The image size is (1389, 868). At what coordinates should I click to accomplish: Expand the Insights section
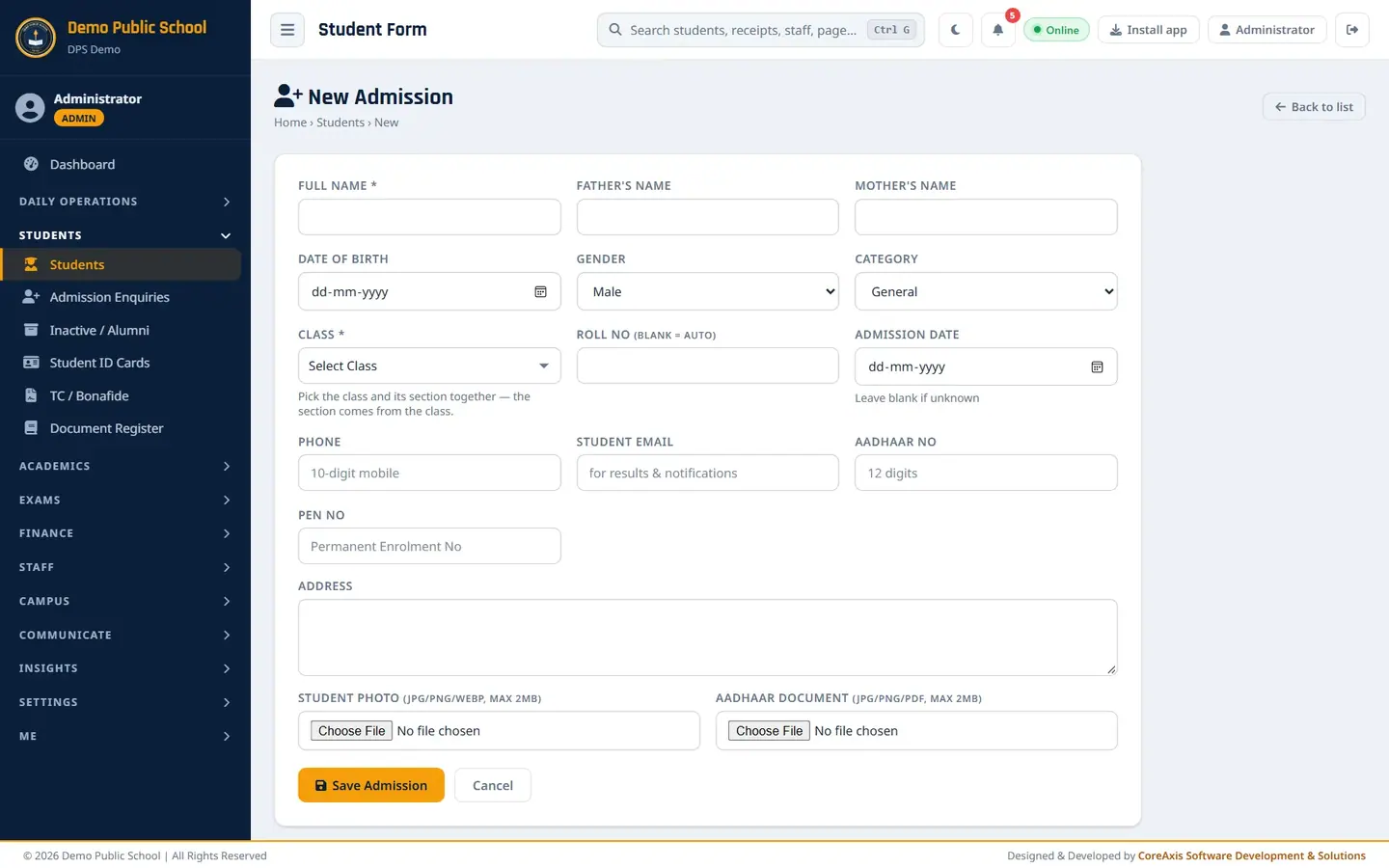pos(125,668)
